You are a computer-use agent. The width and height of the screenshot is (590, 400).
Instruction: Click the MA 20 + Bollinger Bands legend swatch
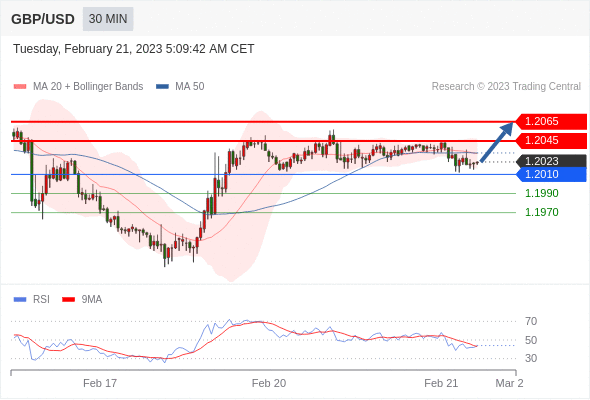point(20,87)
